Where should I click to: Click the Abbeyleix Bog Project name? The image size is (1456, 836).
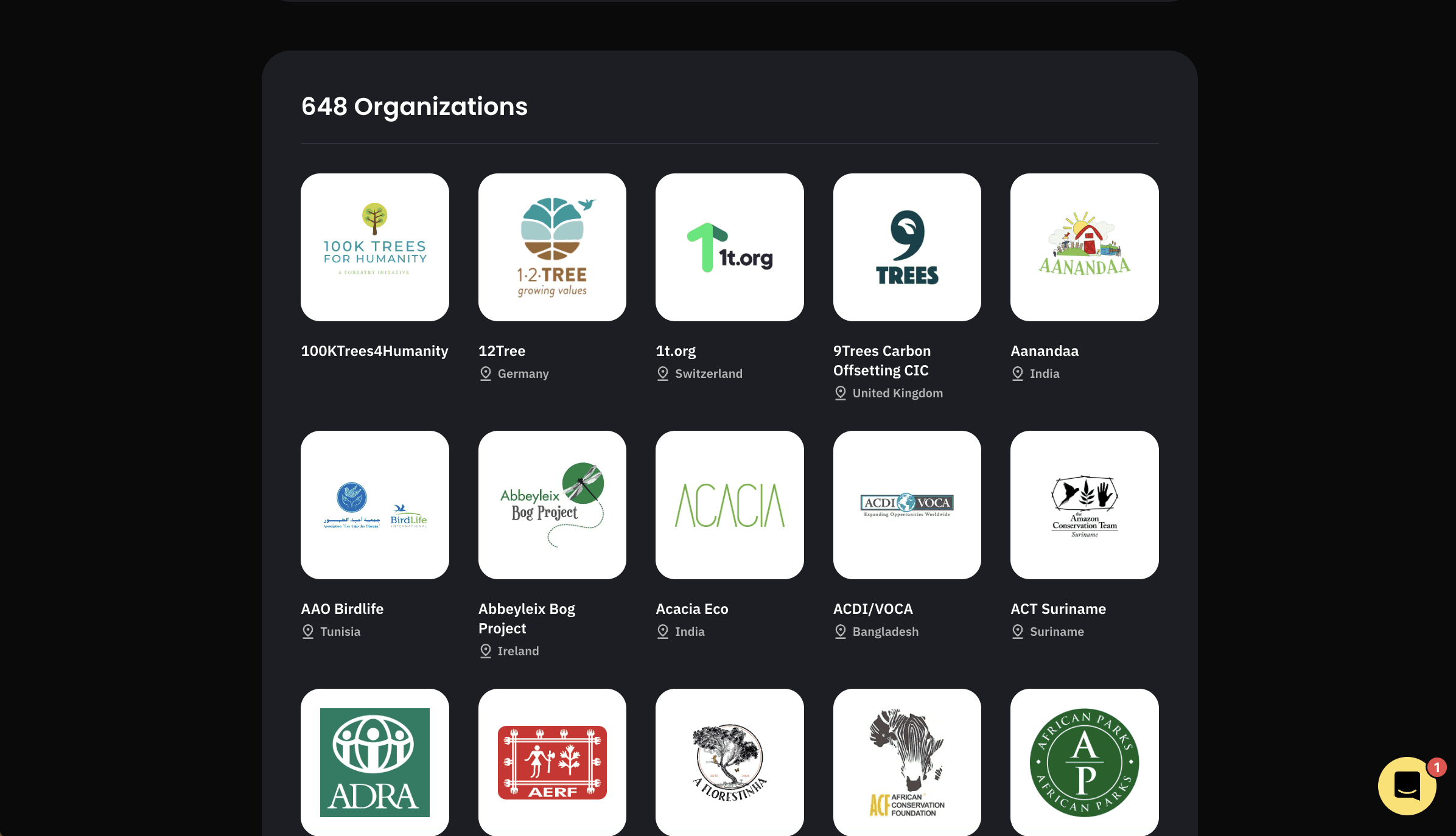[x=527, y=619]
